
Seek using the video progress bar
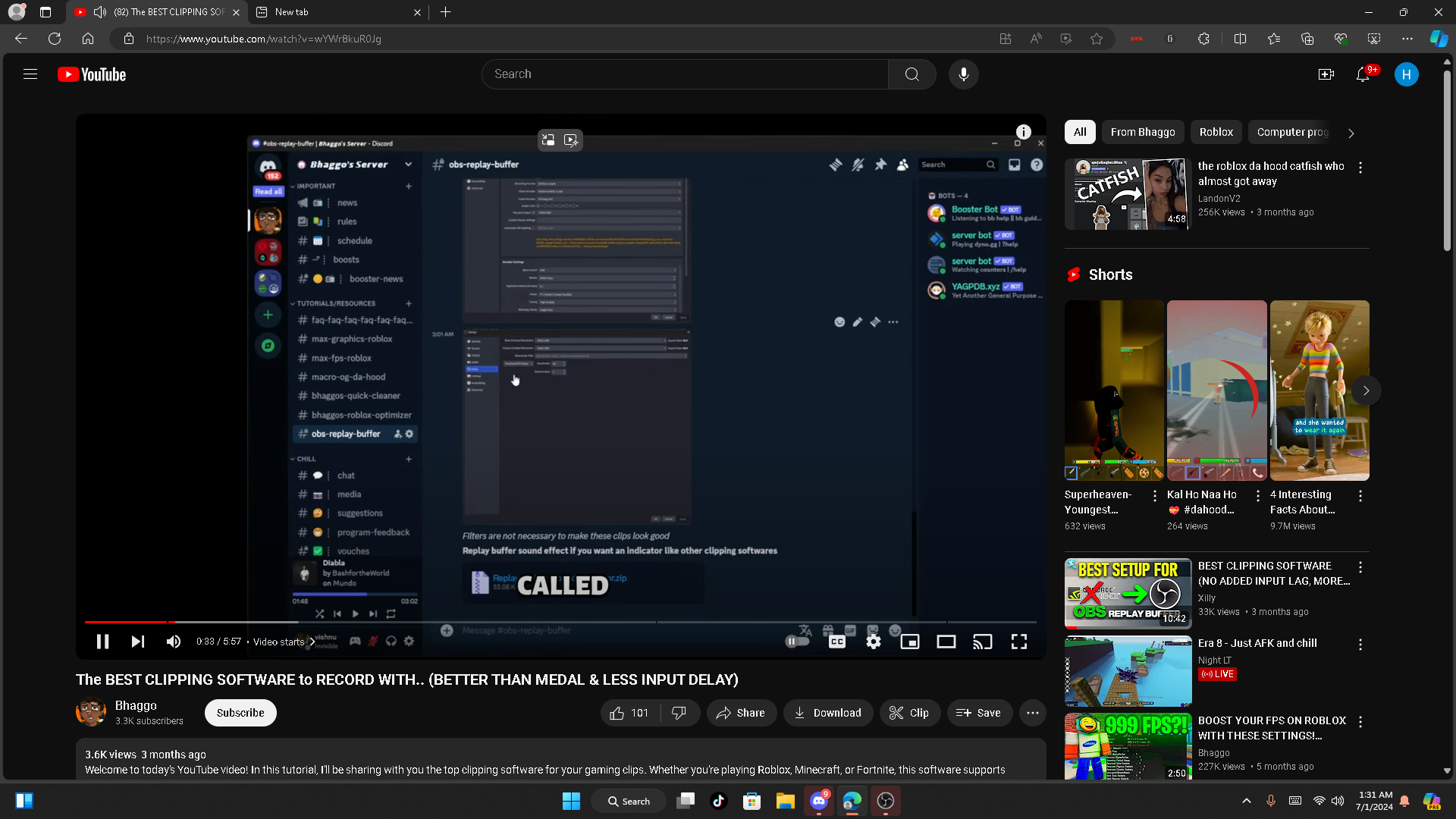[560, 622]
